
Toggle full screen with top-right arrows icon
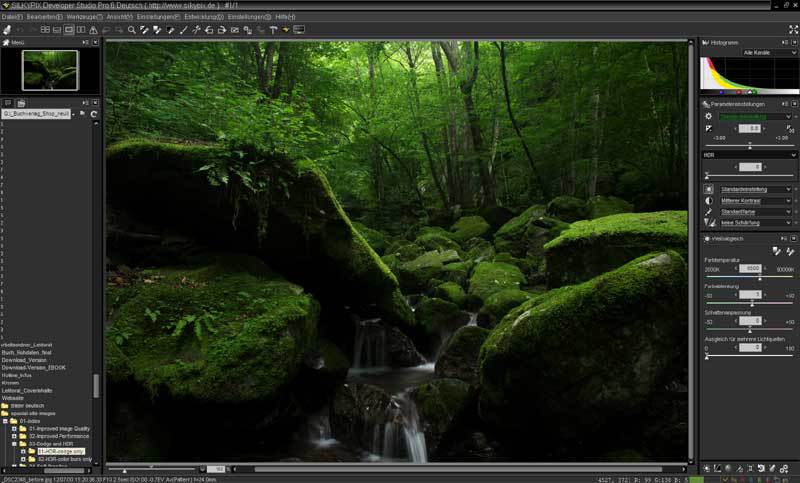pyautogui.click(x=793, y=30)
